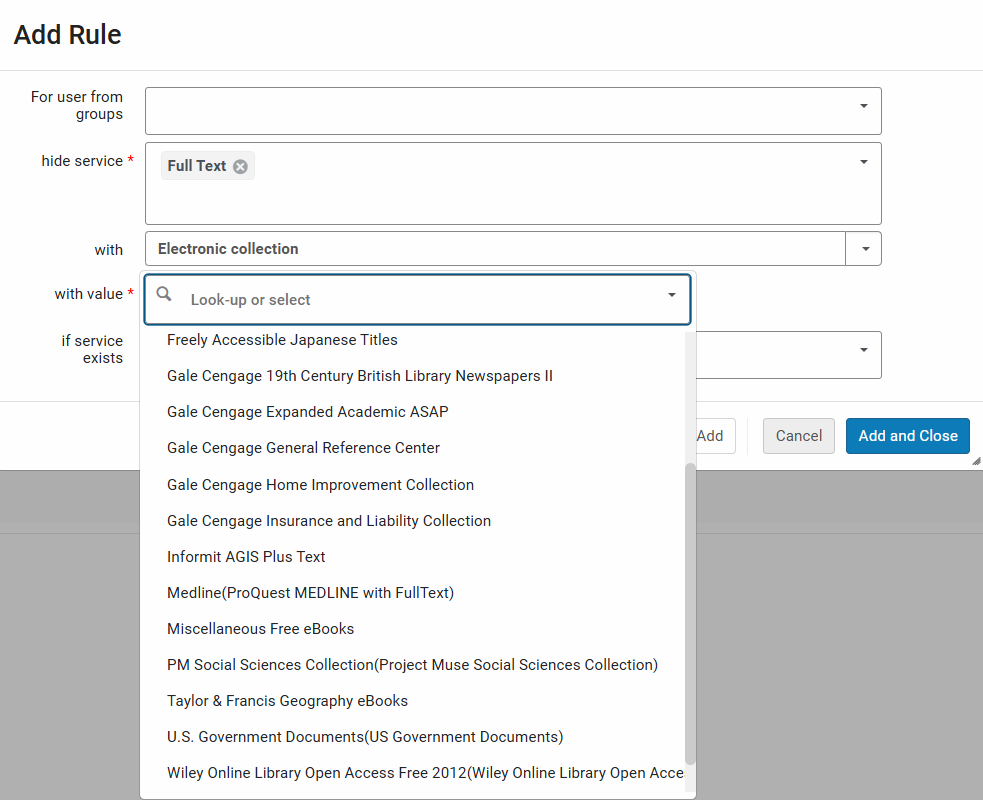
Task: Focus the Look-up or select input
Action: point(420,300)
